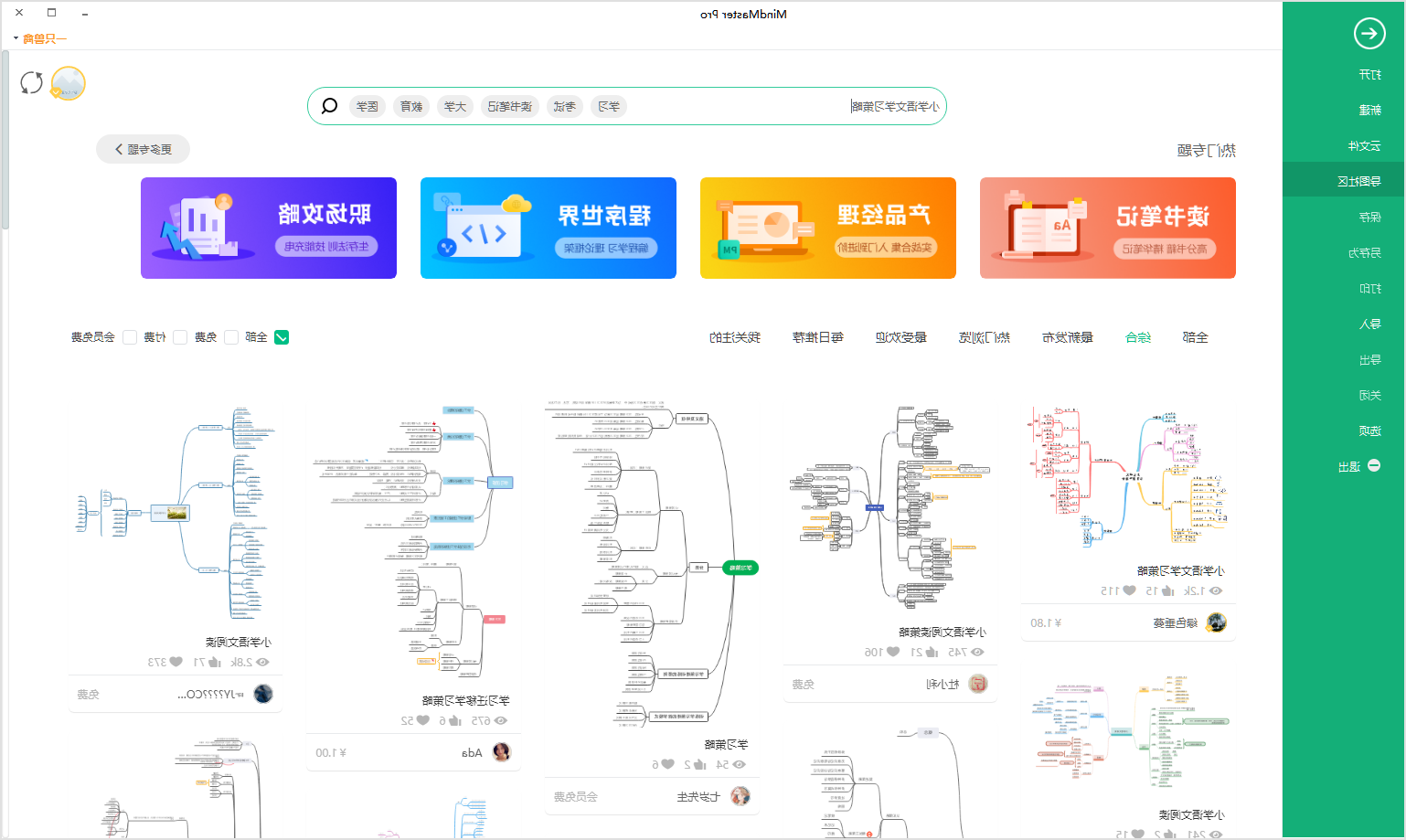Uncheck the 全部 price filter checkbox
Image resolution: width=1406 pixels, height=840 pixels.
tap(282, 337)
